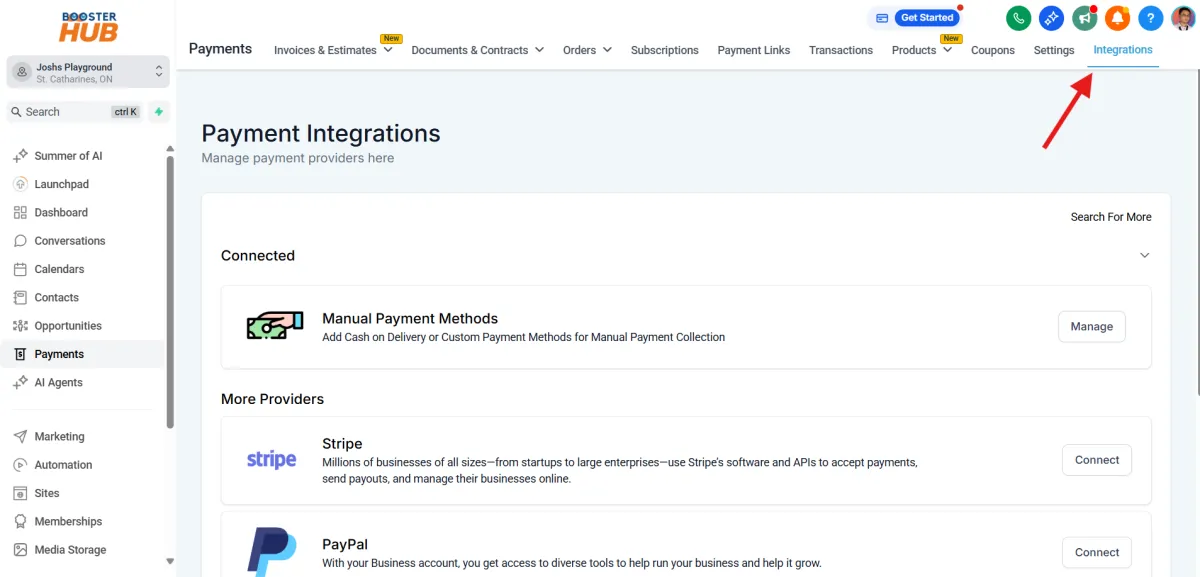Open the orange notifications bell
This screenshot has width=1200, height=577.
[1117, 18]
